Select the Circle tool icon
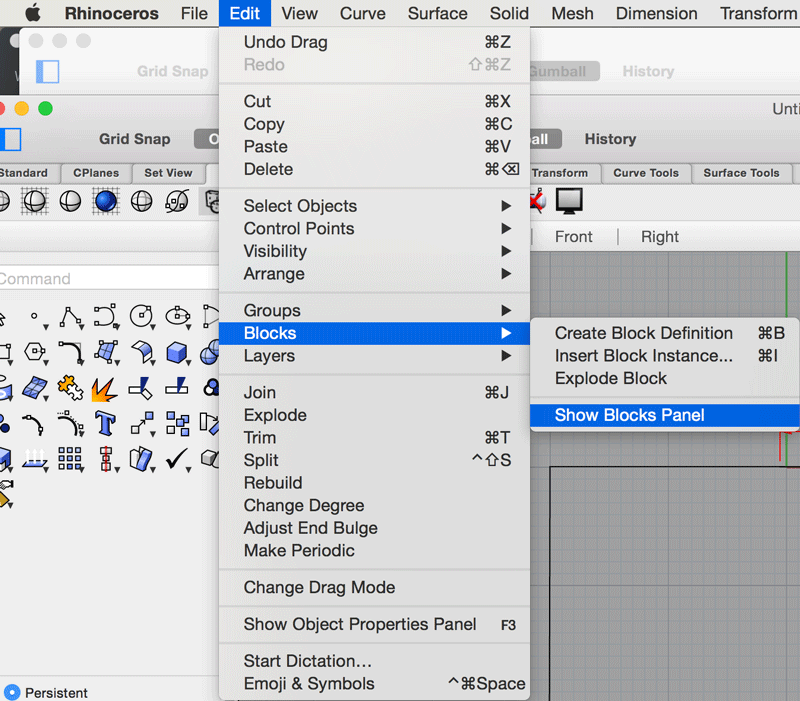This screenshot has width=800, height=701. click(x=141, y=317)
